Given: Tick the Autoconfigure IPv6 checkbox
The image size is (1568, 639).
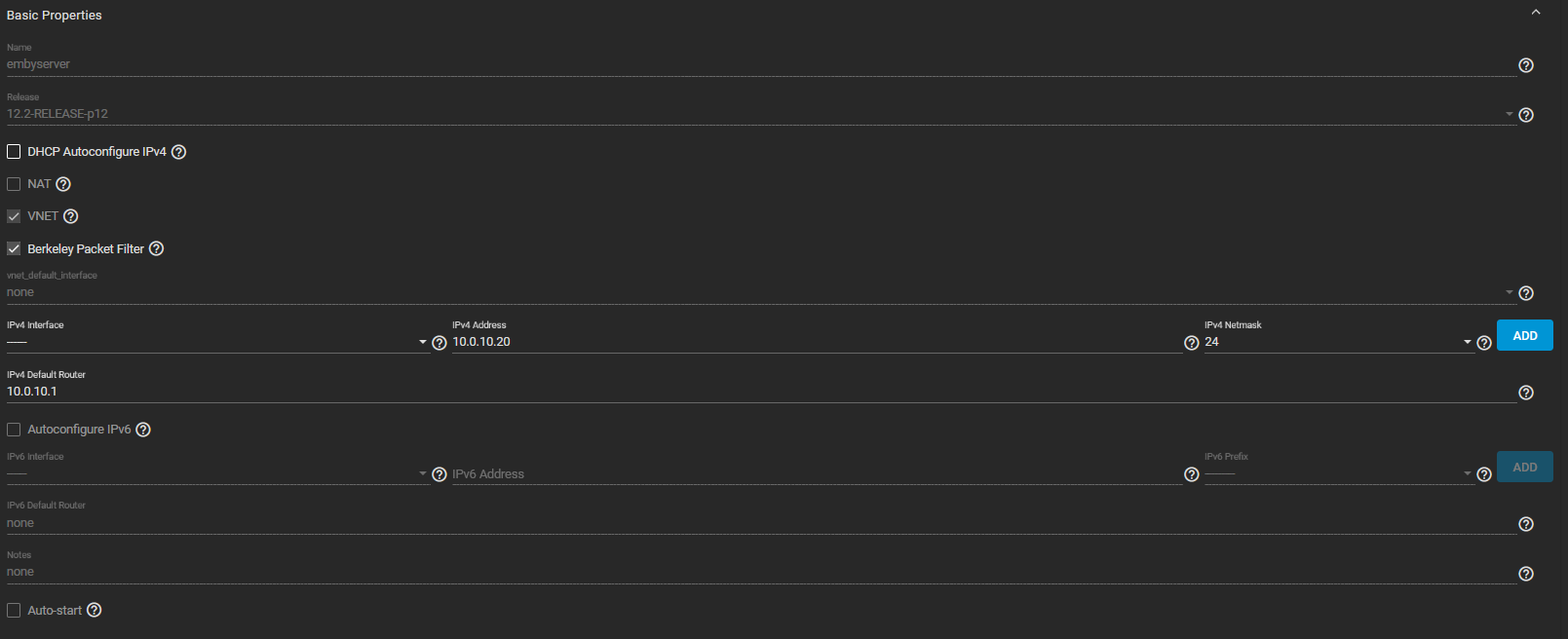Looking at the screenshot, I should tap(14, 430).
